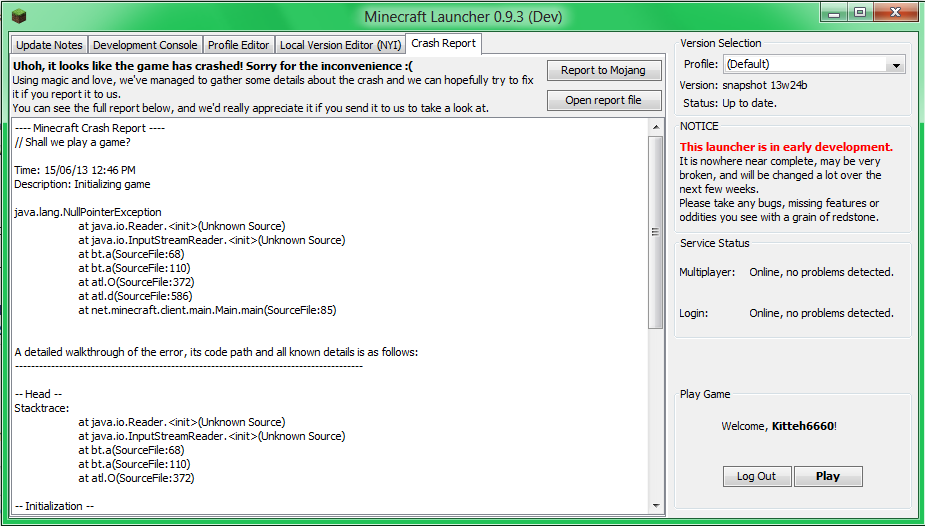Click '---- Minecraft Crash Report ----' header line
The height and width of the screenshot is (526, 925).
click(90, 128)
